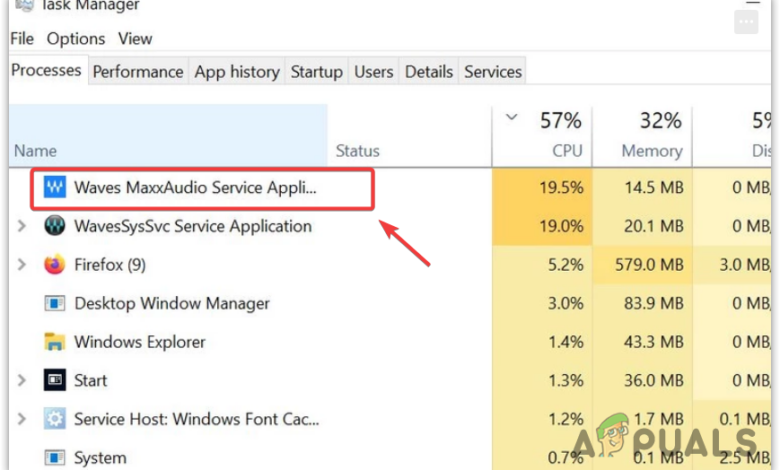Sort by the Status column header
Image resolution: width=780 pixels, height=470 pixels.
click(409, 135)
